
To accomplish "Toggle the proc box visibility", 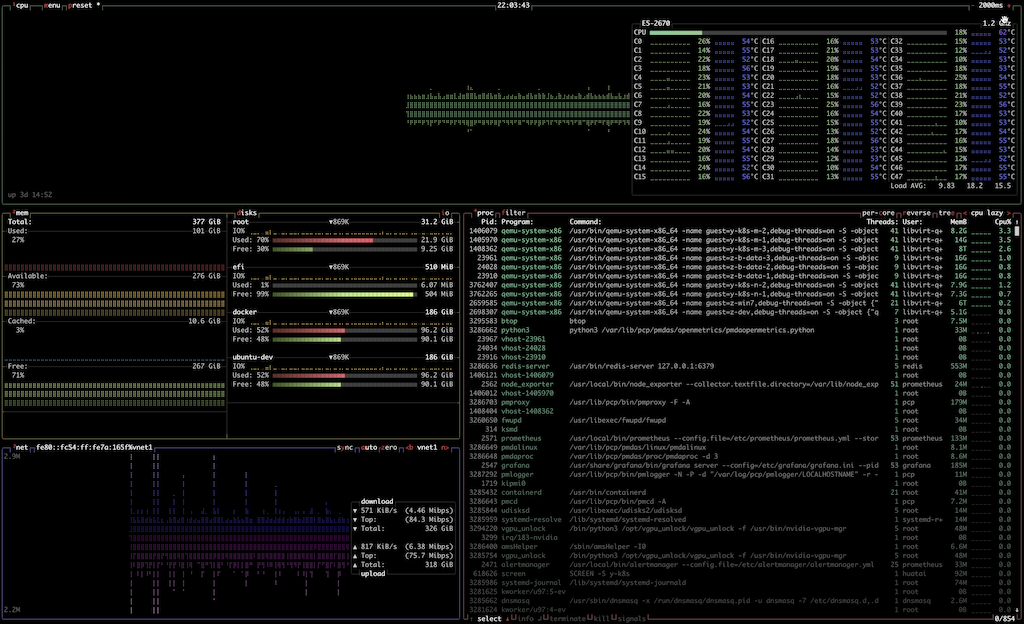I will pyautogui.click(x=483, y=213).
